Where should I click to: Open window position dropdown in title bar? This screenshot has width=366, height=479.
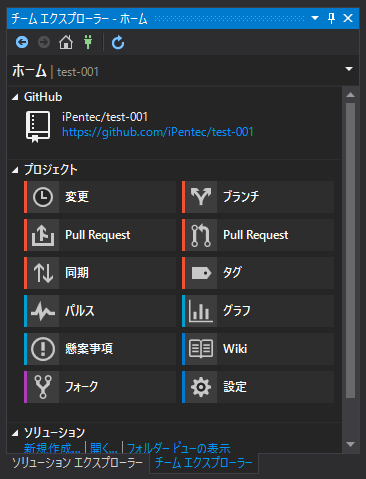315,18
